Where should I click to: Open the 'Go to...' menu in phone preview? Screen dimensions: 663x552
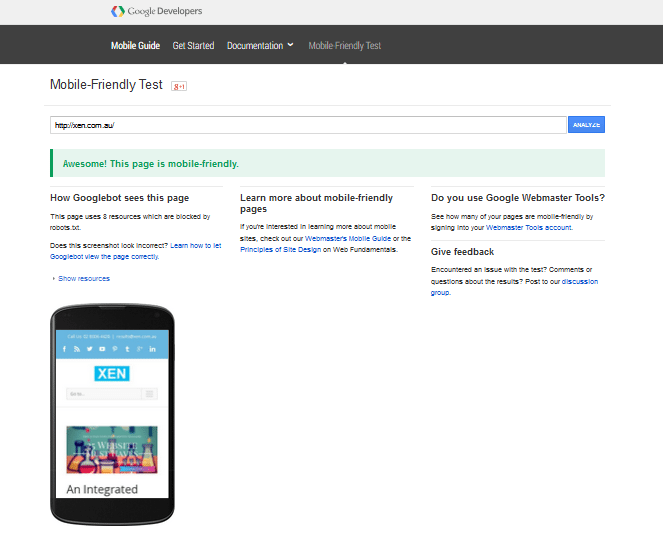tap(111, 394)
